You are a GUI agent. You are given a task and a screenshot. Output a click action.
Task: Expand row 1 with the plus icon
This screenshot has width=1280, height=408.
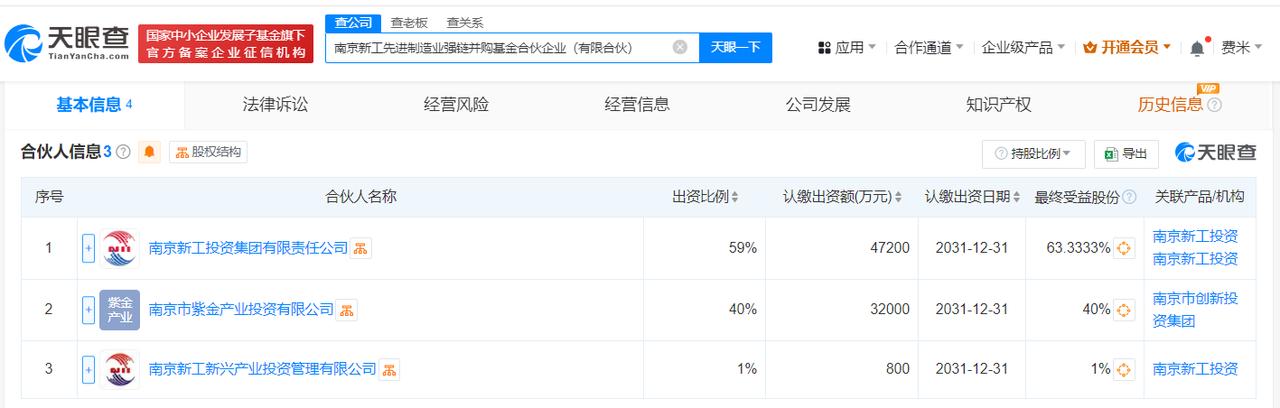88,248
